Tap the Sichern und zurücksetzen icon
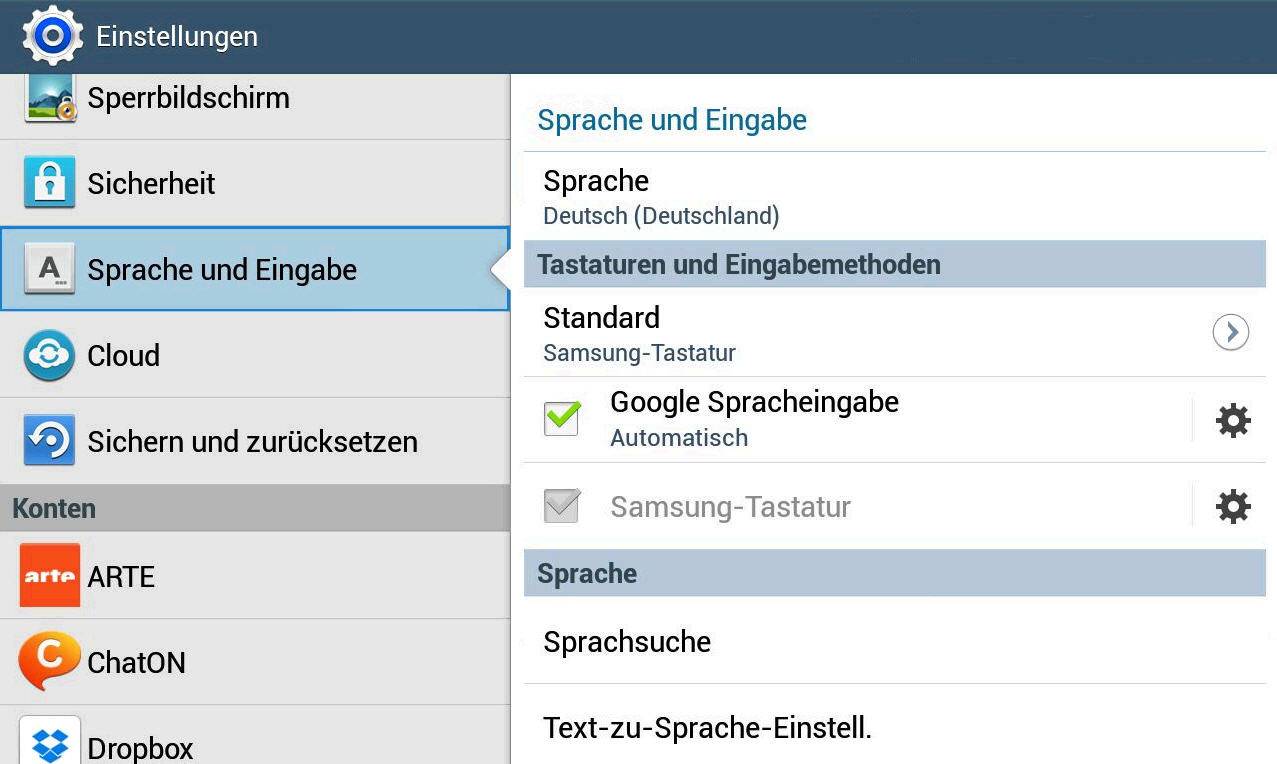Image resolution: width=1277 pixels, height=764 pixels. click(50, 441)
